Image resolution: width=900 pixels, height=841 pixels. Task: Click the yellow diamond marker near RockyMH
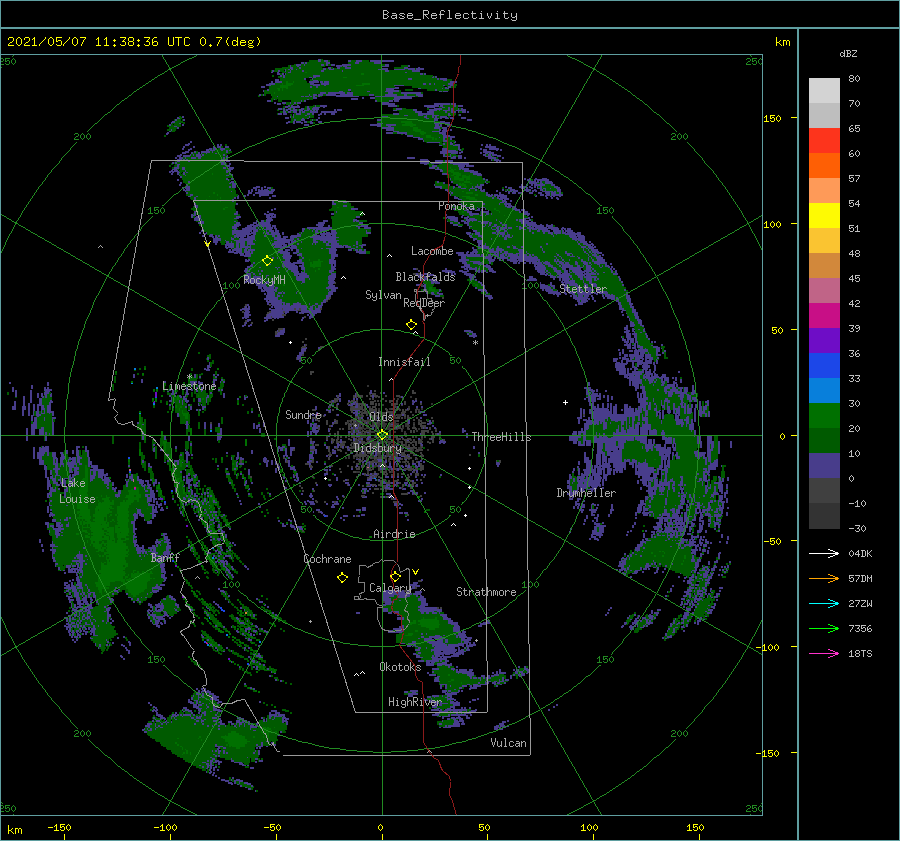pos(267,261)
